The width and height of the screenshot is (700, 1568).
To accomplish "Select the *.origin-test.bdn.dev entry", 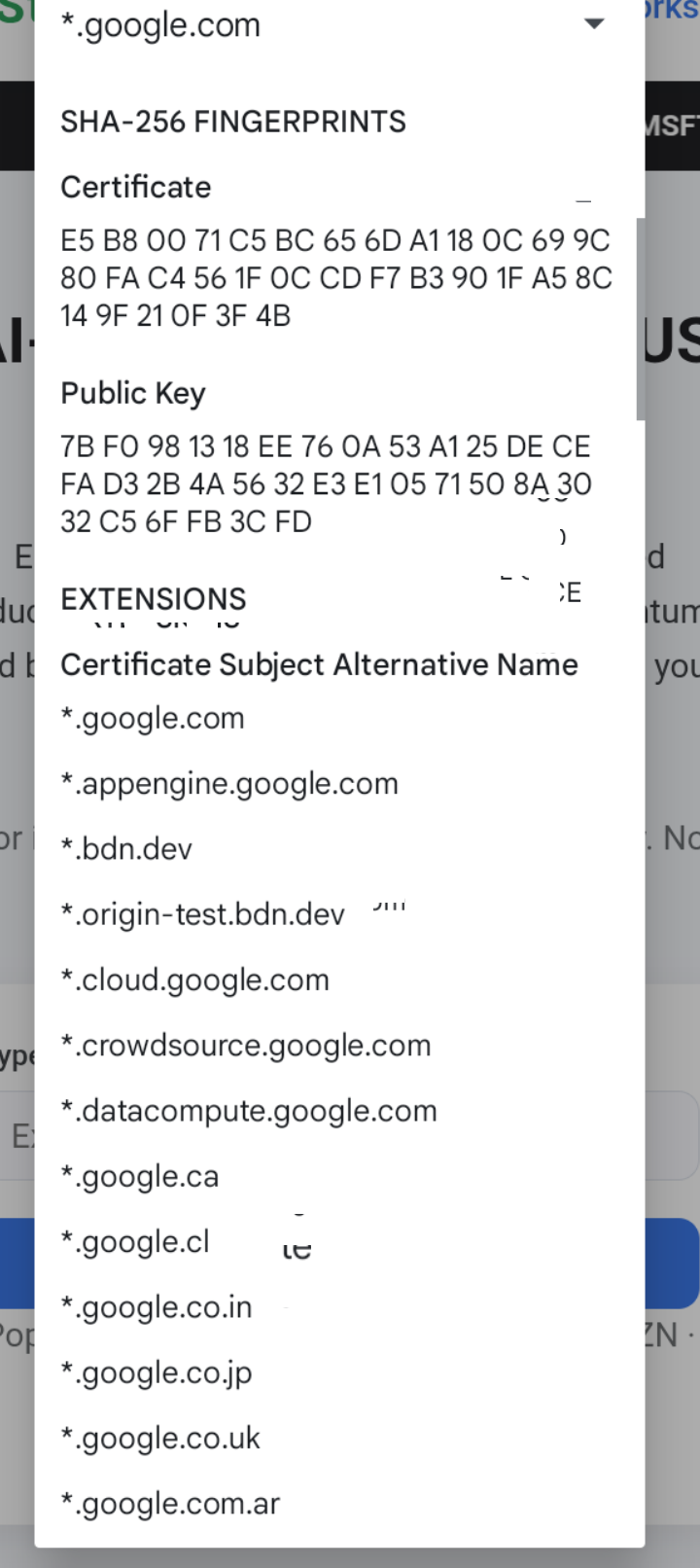I will coord(202,914).
